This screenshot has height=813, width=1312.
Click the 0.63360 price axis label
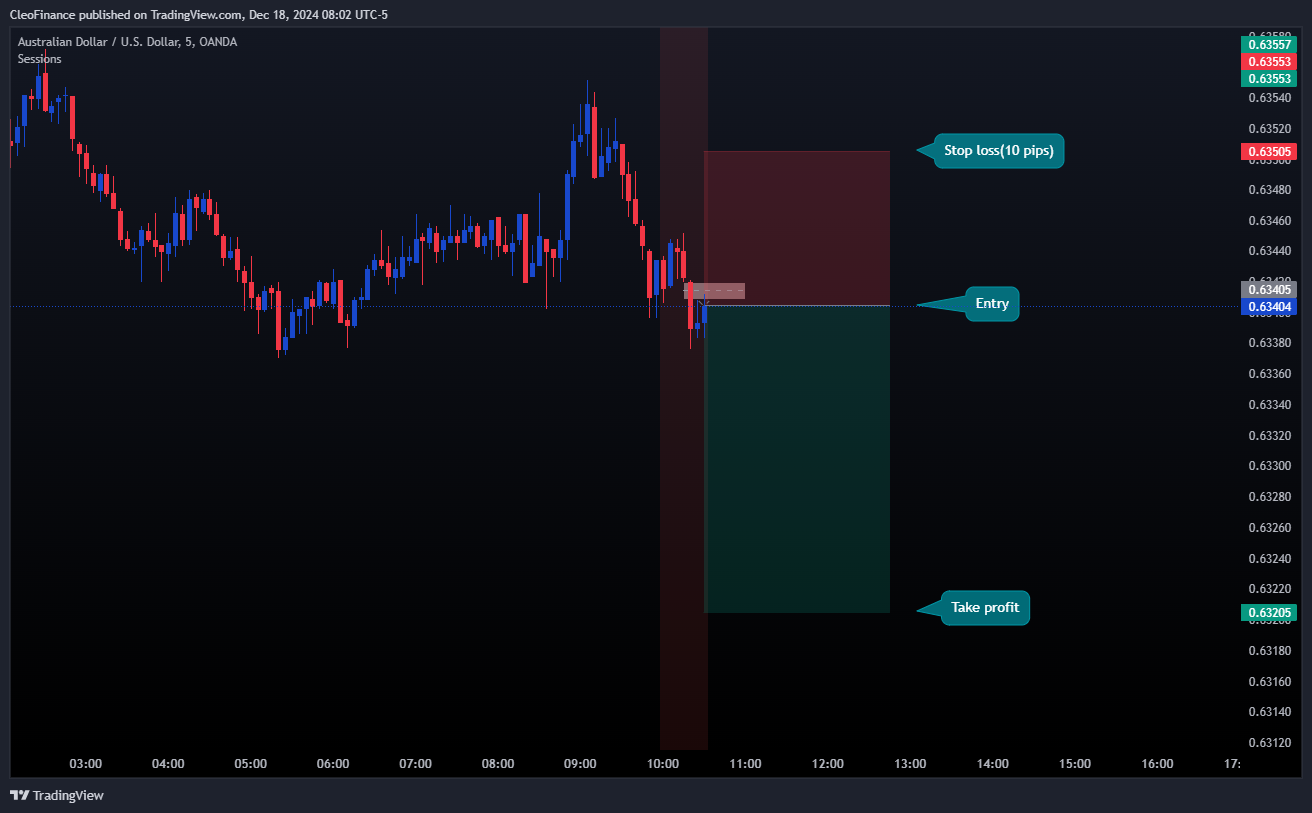(x=1269, y=374)
